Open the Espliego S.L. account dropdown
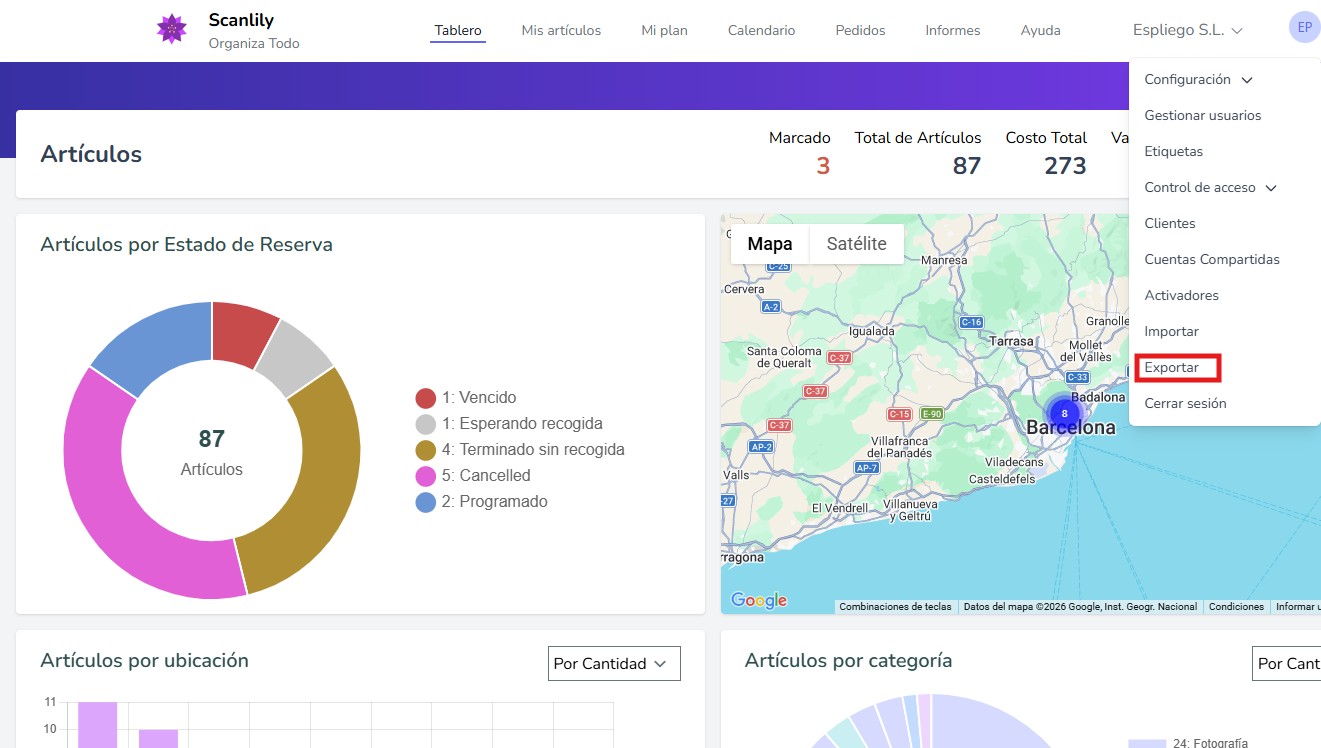The height and width of the screenshot is (748, 1321). (1187, 30)
